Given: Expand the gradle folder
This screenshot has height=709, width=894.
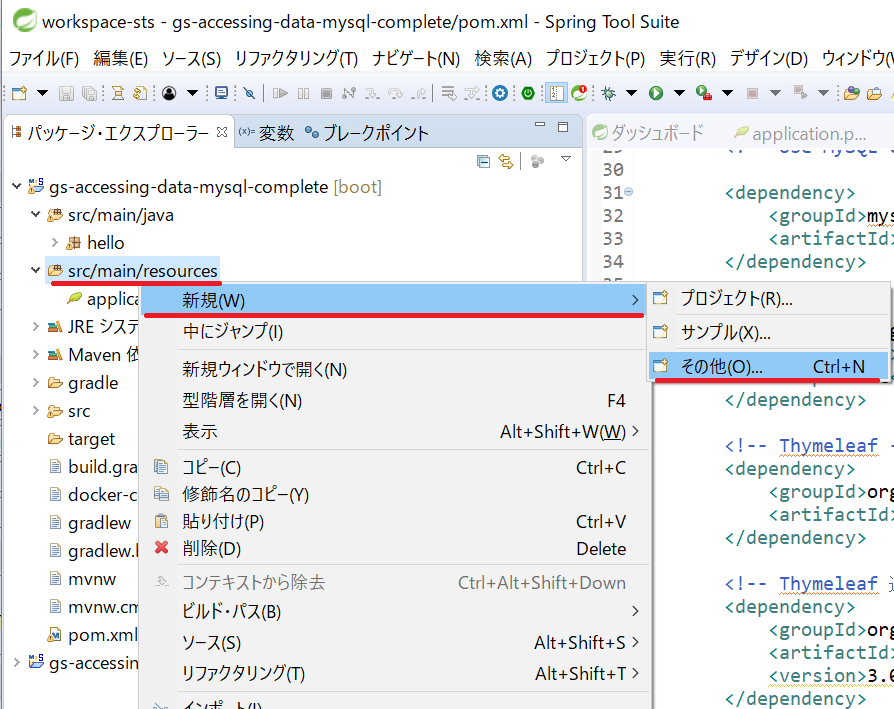Looking at the screenshot, I should (x=37, y=383).
